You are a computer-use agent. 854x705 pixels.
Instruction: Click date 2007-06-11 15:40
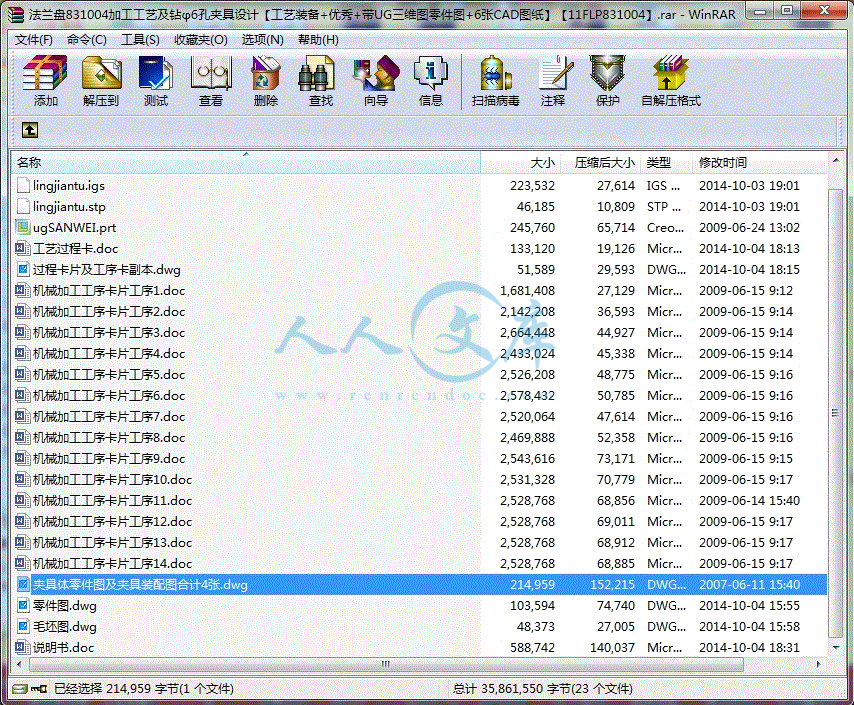coord(749,585)
